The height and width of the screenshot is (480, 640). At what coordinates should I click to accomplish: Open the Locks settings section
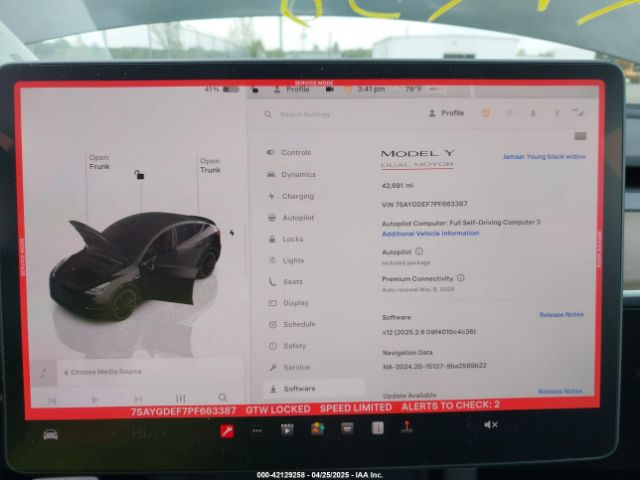coord(286,239)
